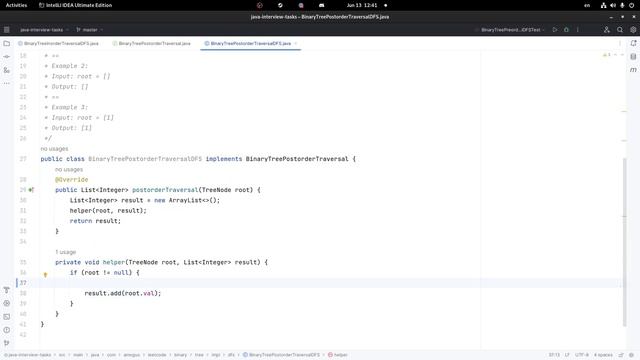Open IDE settings gear
This screenshot has width=640, height=360.
click(633, 30)
